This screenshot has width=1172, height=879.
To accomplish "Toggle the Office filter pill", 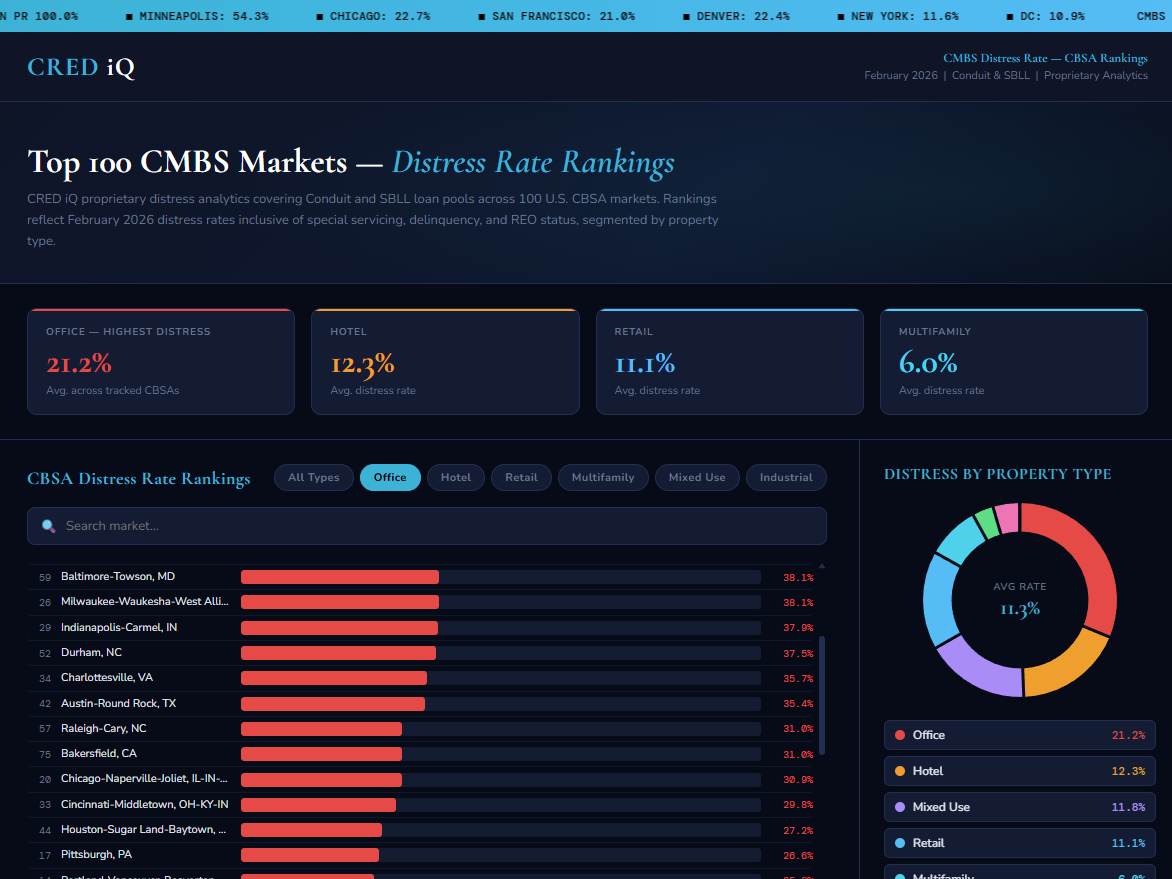I will click(x=390, y=478).
